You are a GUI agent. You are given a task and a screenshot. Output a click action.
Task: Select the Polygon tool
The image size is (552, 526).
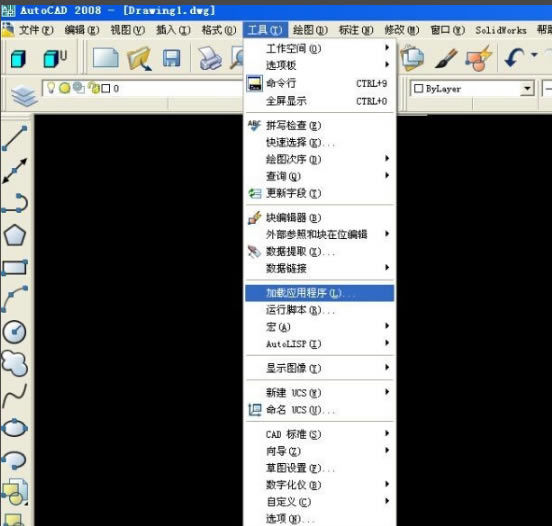coord(14,235)
